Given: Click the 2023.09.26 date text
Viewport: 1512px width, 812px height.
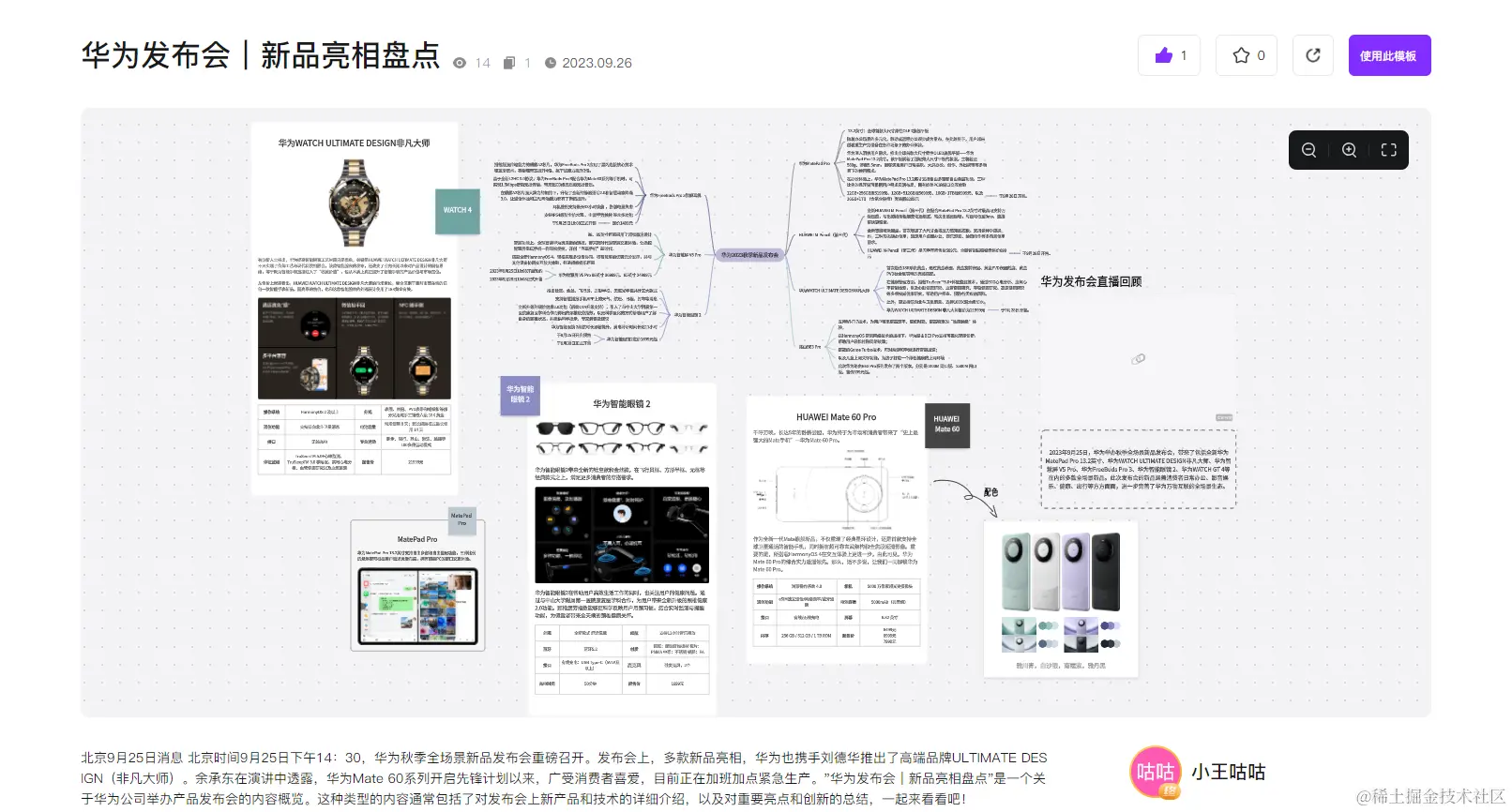Looking at the screenshot, I should [597, 63].
